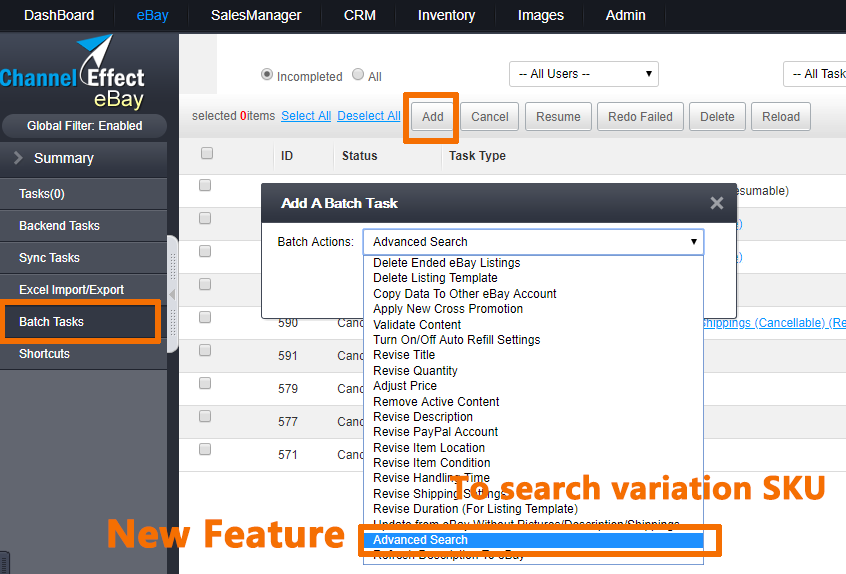Click the Deselect All link
Viewport: 846px width, 574px height.
[x=369, y=115]
